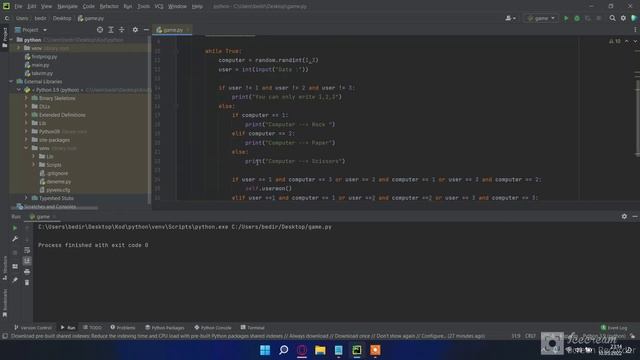The height and width of the screenshot is (360, 640).
Task: Open the game run configuration dropdown
Action: pos(541,18)
